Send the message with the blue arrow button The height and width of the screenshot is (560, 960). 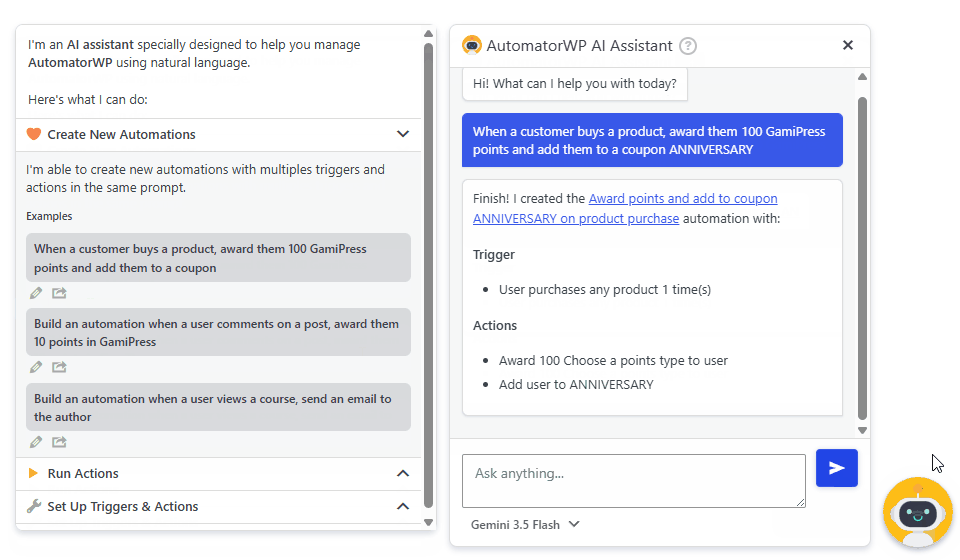tap(836, 468)
